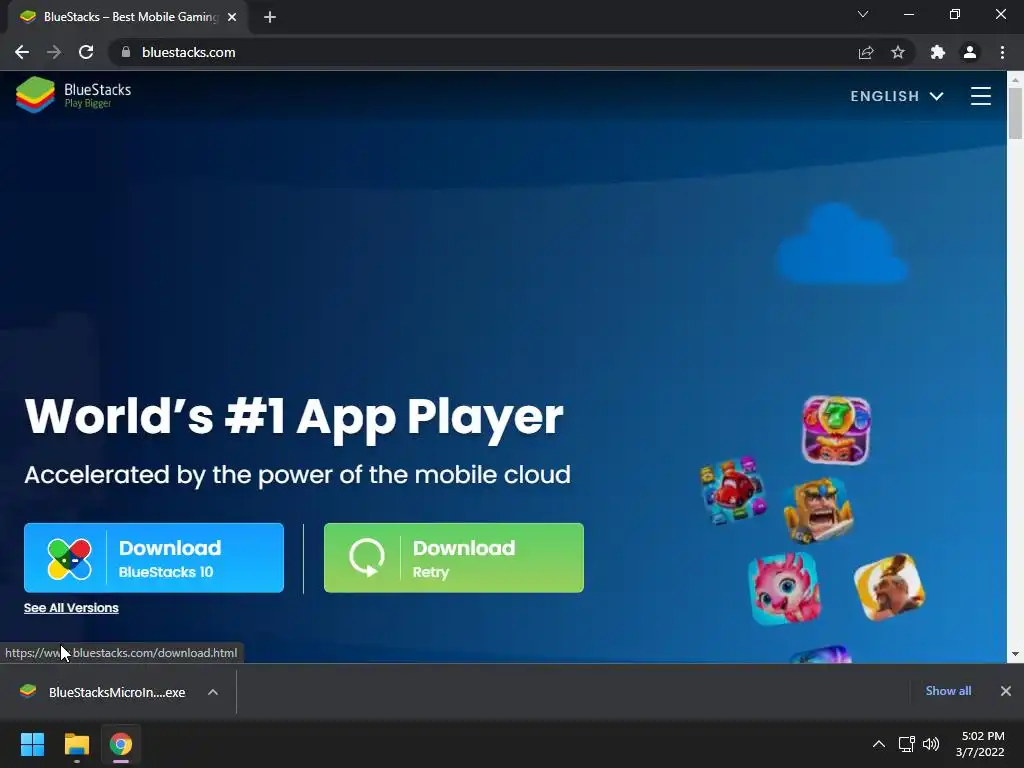Share this page using the share icon
Screen dimensions: 1024x768
pyautogui.click(x=866, y=52)
